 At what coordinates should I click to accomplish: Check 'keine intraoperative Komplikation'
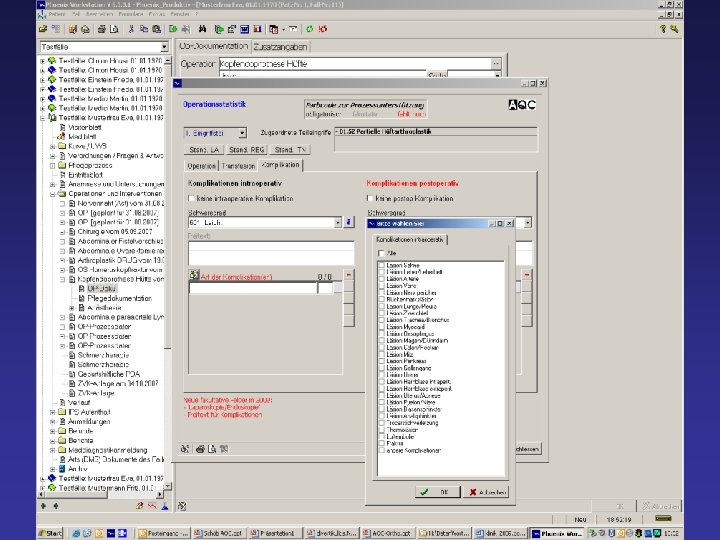(191, 198)
